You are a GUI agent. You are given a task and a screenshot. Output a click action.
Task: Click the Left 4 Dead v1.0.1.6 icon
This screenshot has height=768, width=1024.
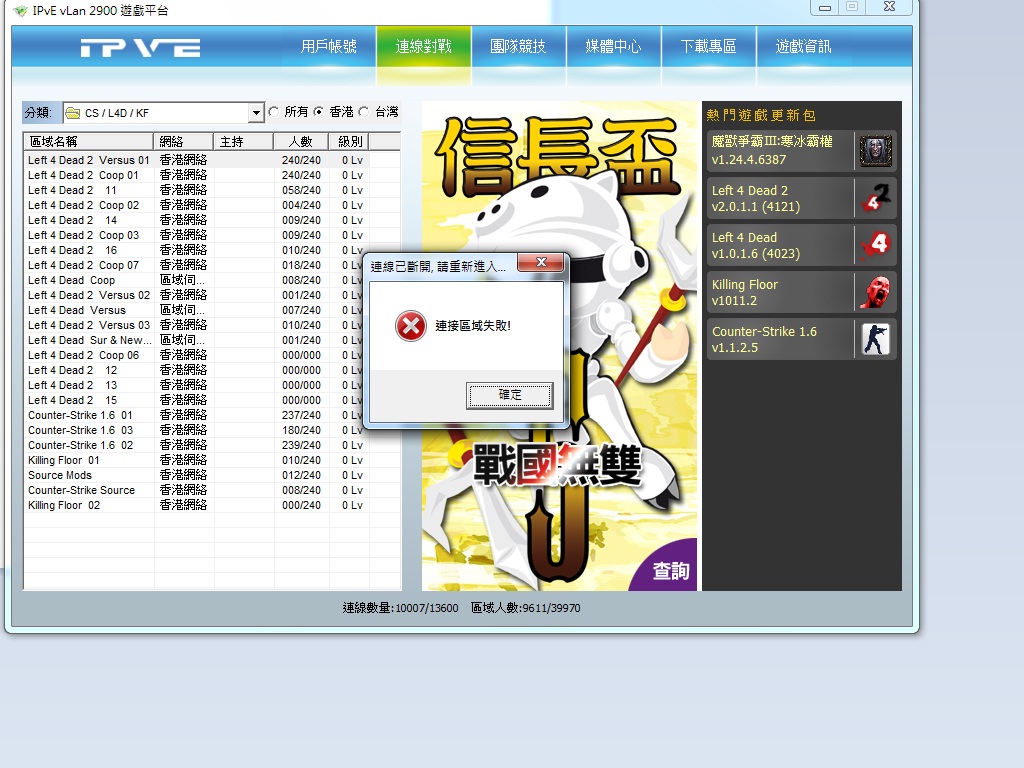875,245
